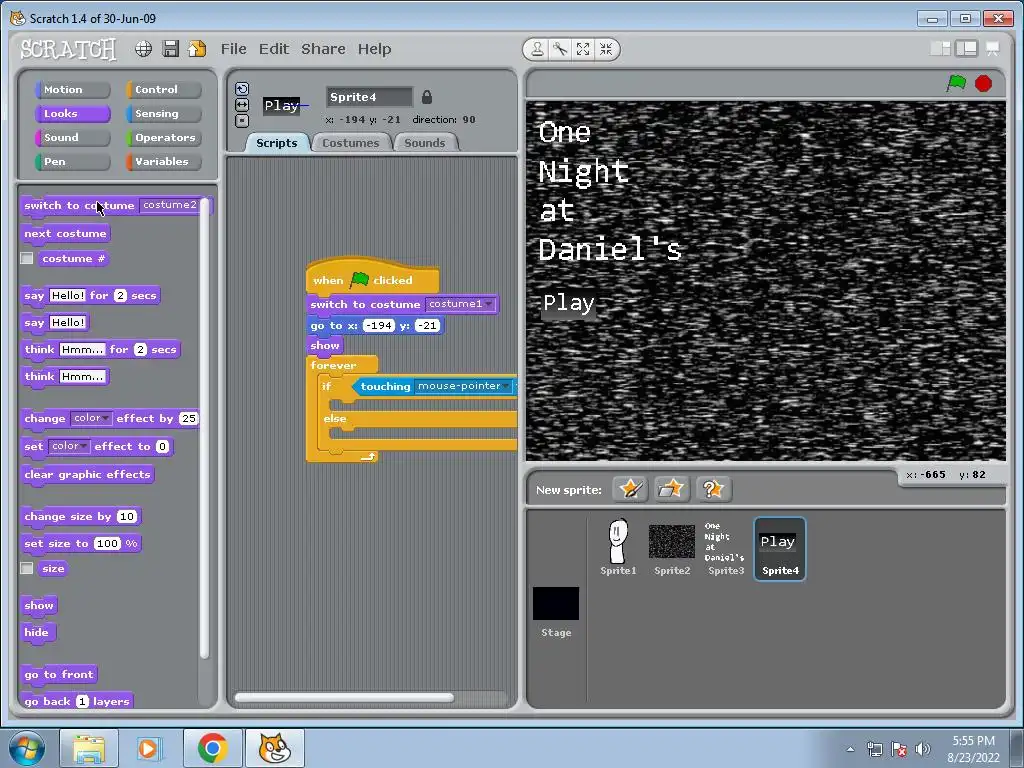Select Sprite2 static thumbnail

click(x=672, y=548)
